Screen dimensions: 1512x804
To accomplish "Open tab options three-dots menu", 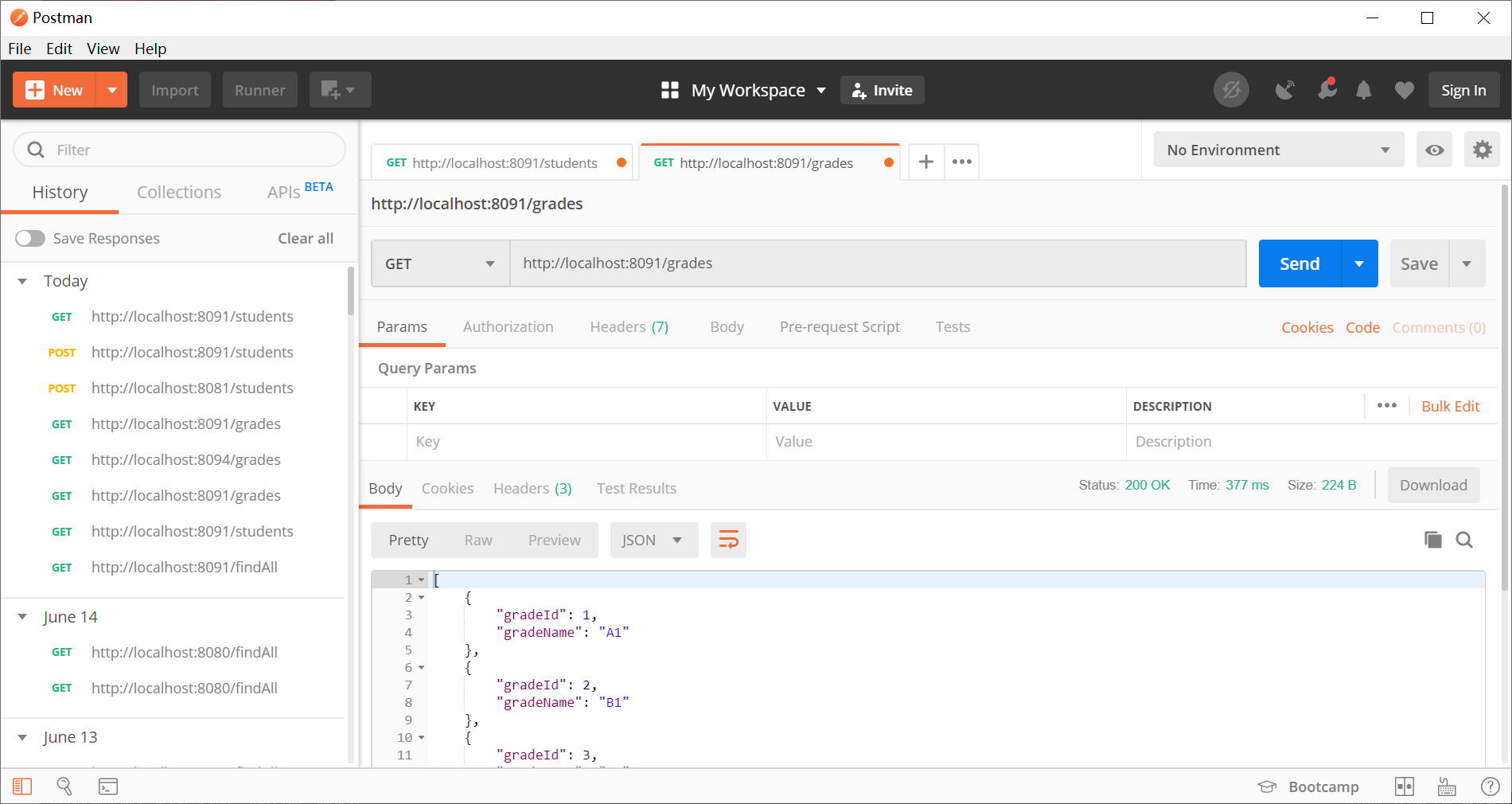I will [962, 162].
